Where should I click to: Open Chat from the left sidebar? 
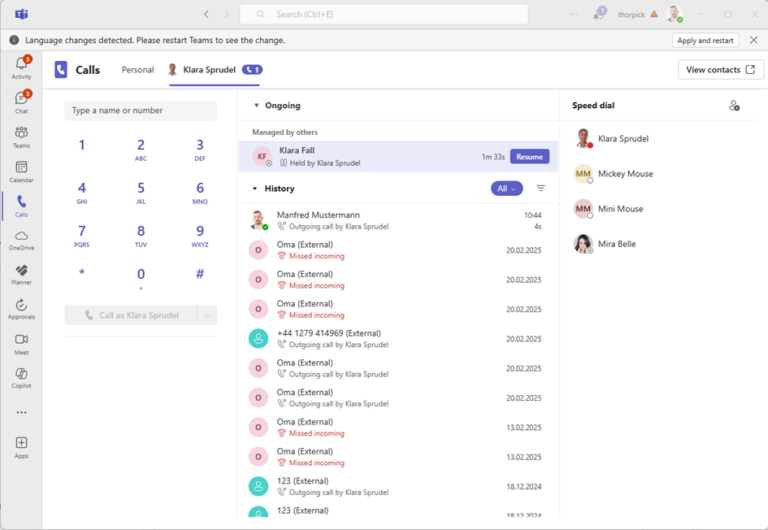[21, 101]
